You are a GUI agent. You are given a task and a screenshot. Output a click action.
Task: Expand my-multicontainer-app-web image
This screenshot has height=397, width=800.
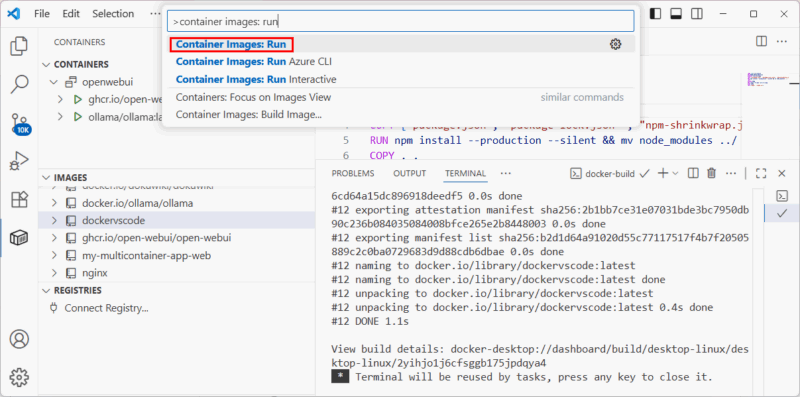[54, 255]
